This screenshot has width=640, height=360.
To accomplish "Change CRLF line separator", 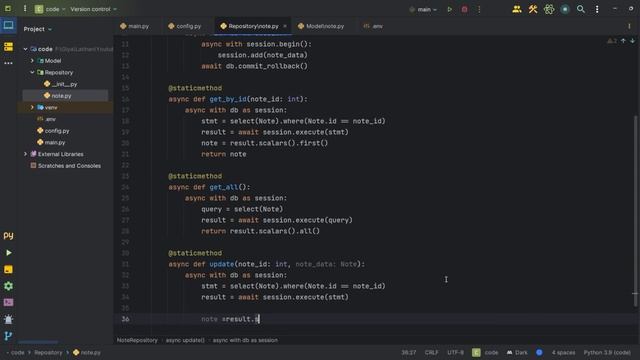I will [x=431, y=352].
